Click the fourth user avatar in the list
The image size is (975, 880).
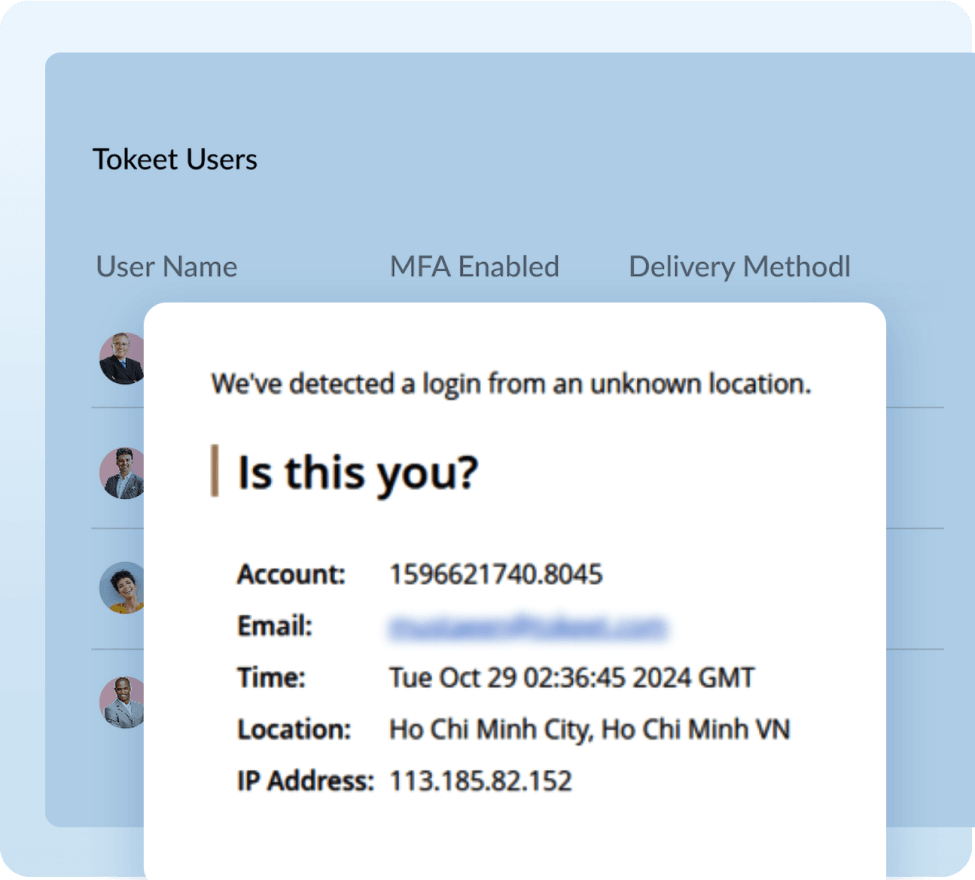[x=121, y=702]
